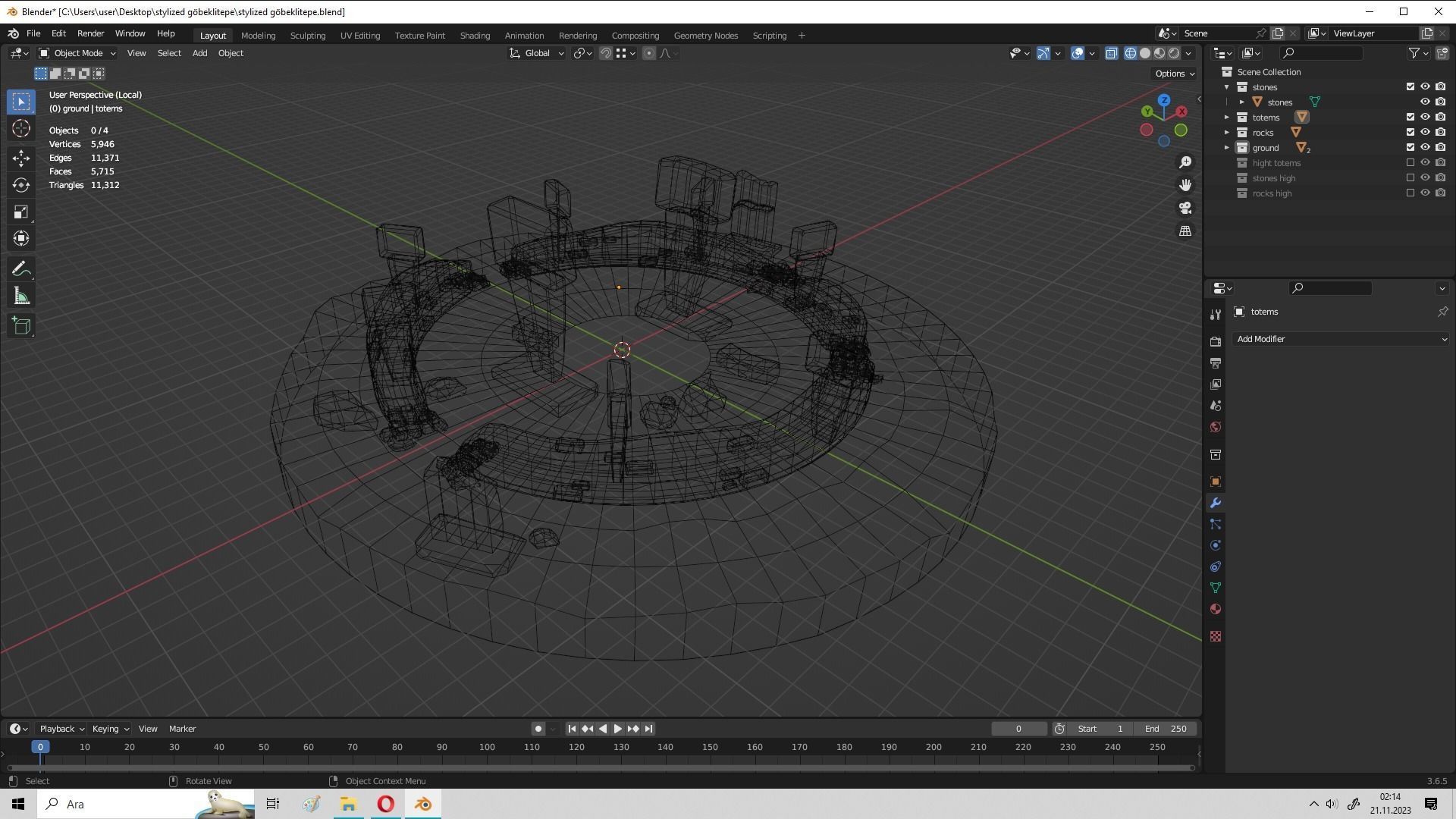
Task: Click the timeline current frame marker 0
Action: (x=40, y=747)
